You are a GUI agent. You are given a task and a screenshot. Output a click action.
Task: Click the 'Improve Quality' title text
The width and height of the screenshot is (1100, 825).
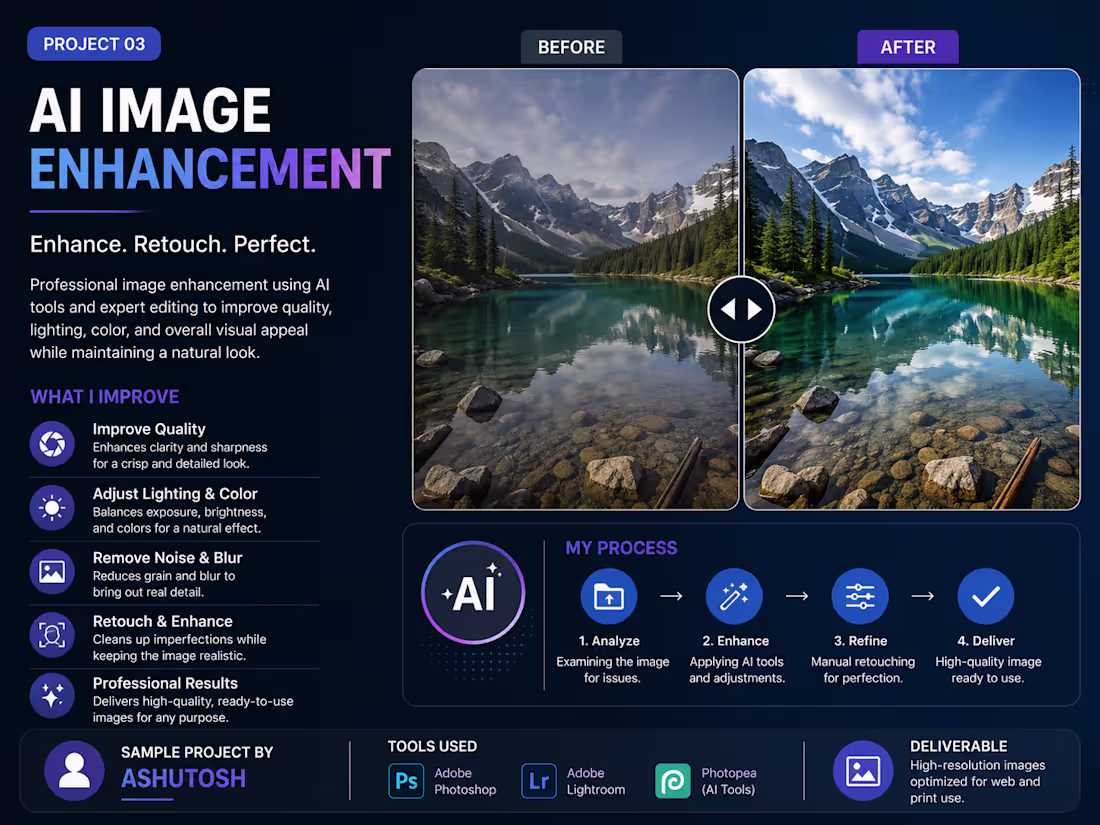coord(149,429)
